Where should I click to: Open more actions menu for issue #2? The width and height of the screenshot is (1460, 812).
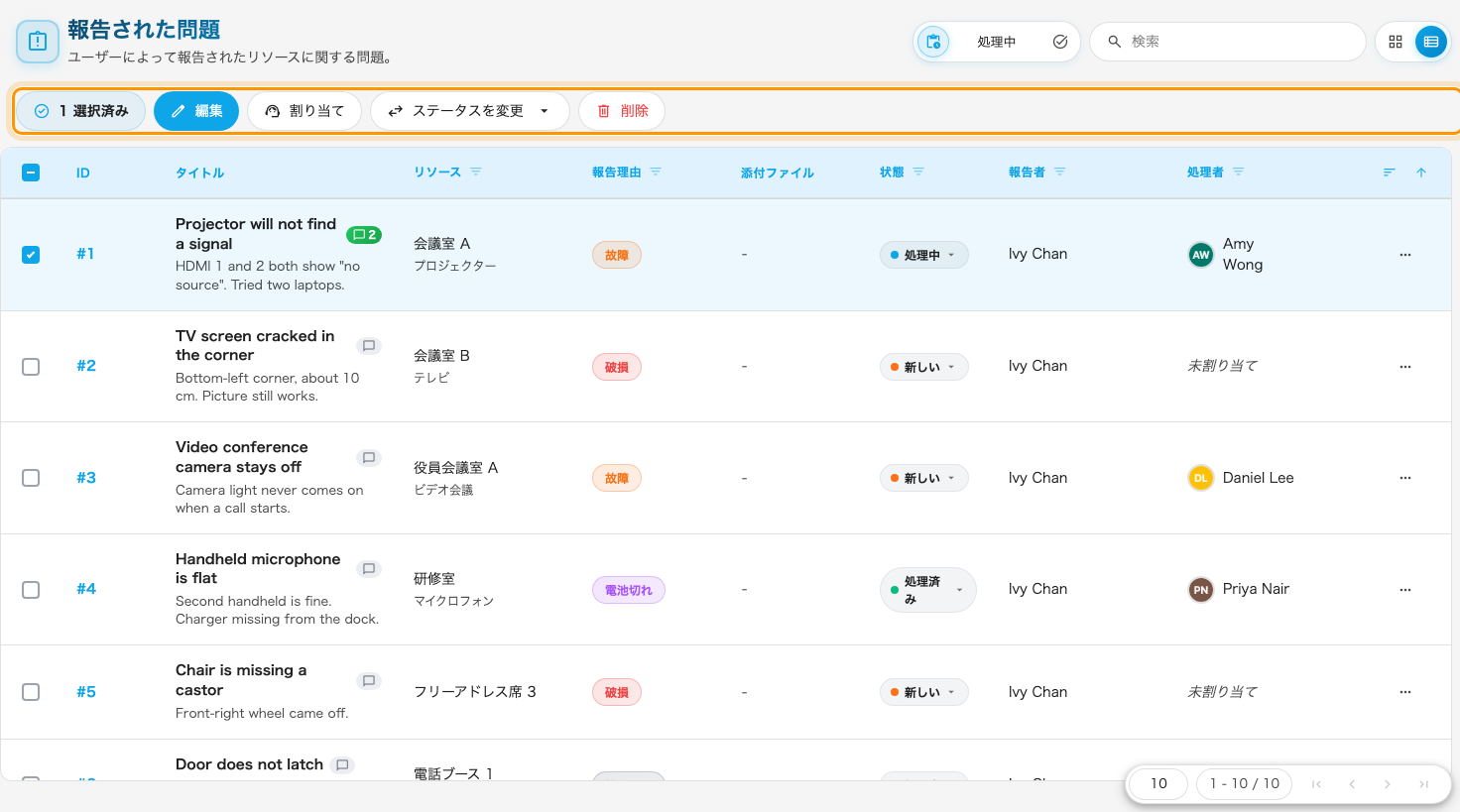tap(1405, 367)
